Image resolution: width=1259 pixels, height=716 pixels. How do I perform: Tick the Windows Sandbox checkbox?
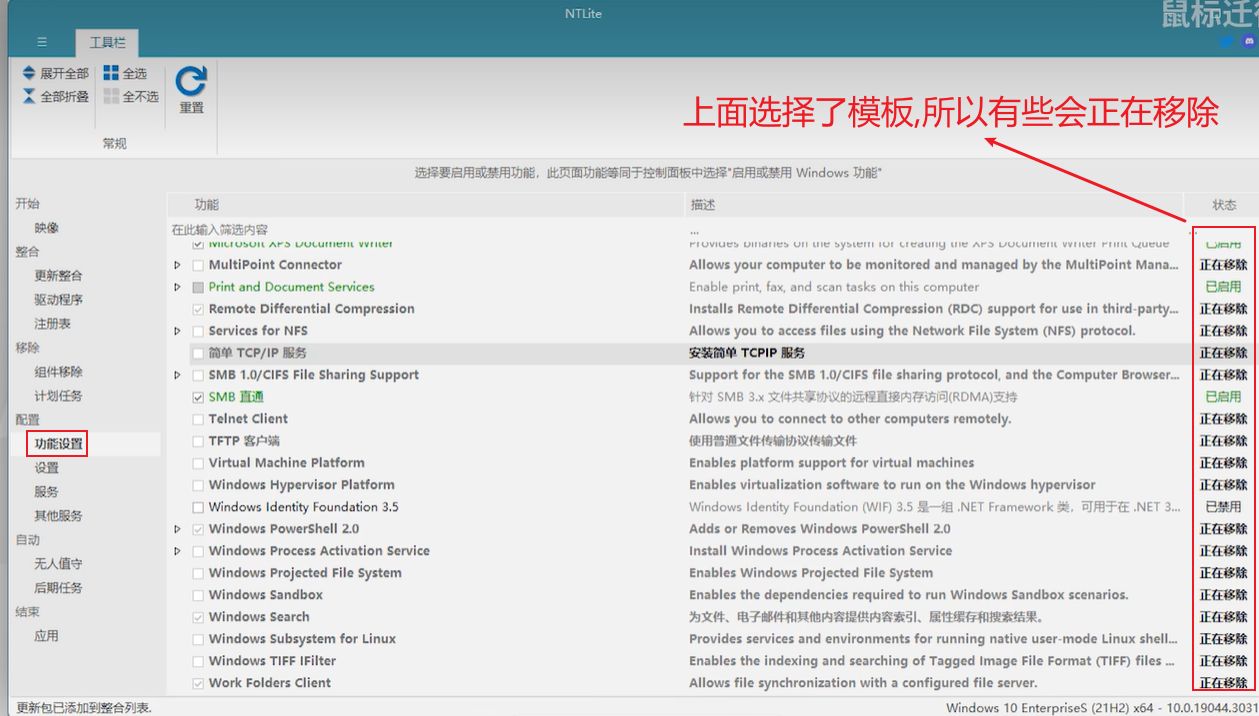coord(198,595)
